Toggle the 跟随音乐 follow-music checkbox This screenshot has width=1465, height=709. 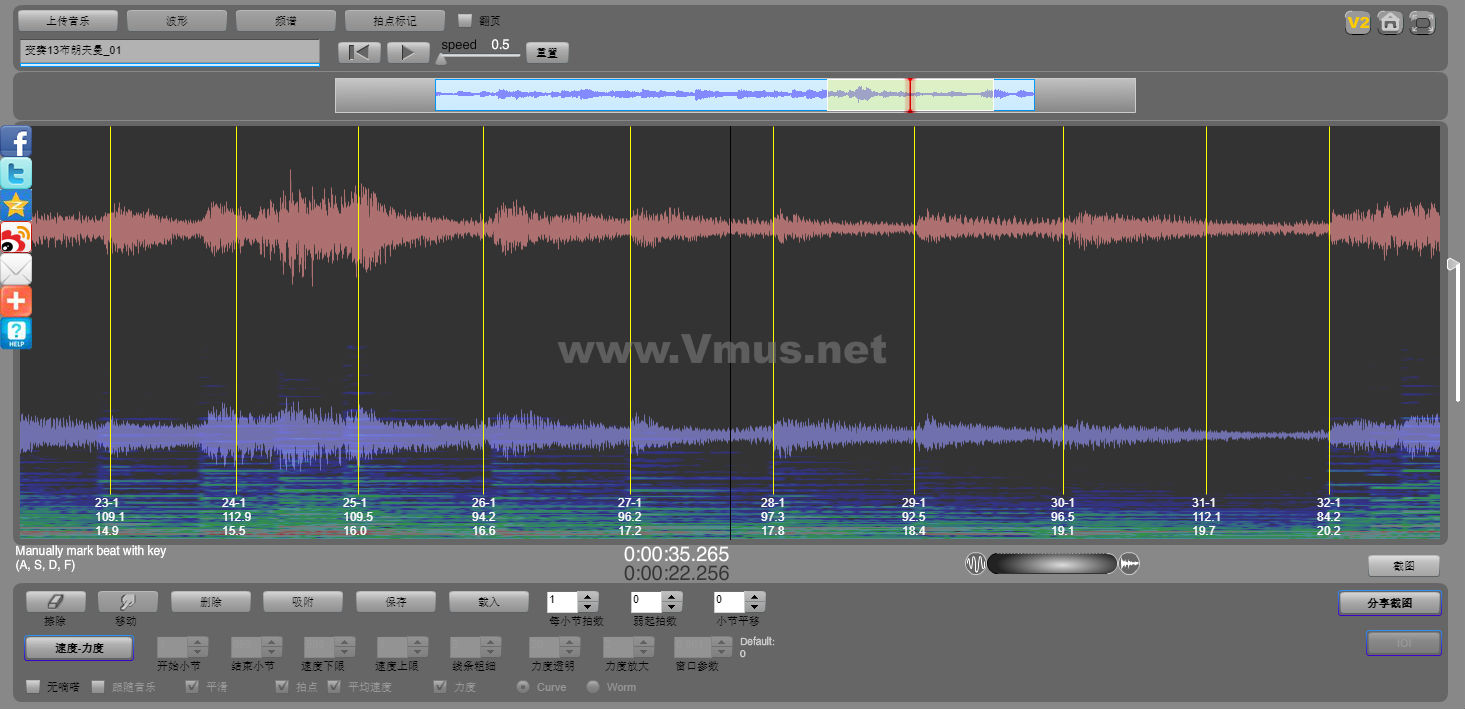[x=98, y=687]
